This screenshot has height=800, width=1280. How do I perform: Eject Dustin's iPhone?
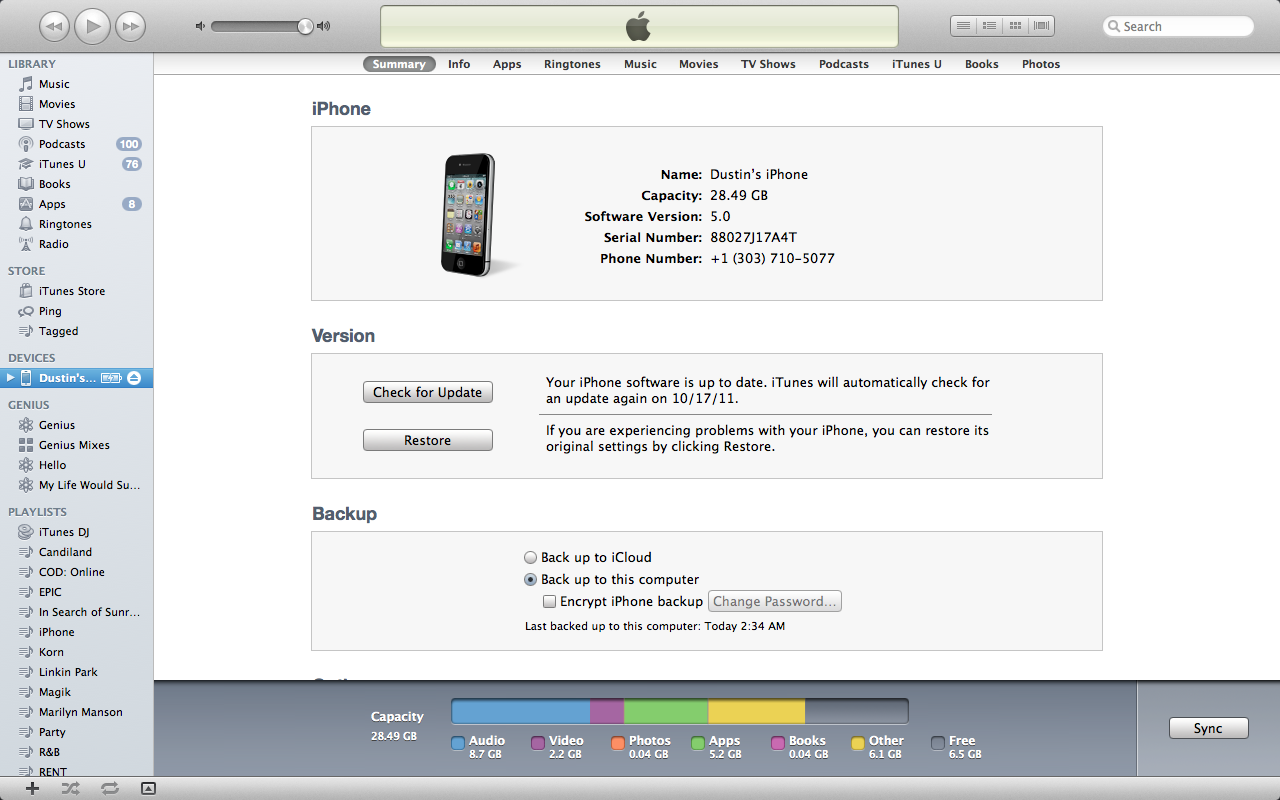pos(134,378)
